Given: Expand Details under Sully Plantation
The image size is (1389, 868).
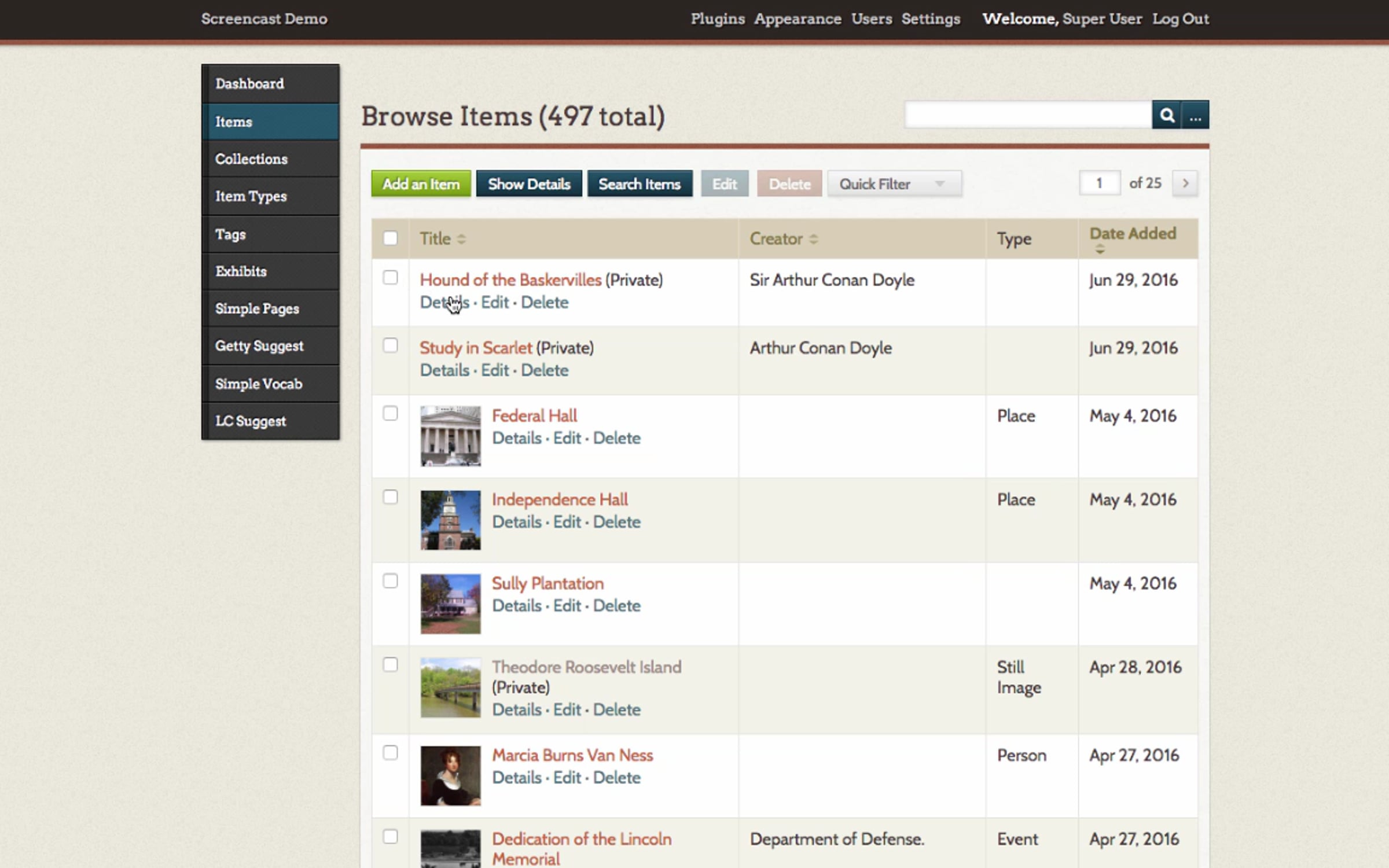Looking at the screenshot, I should 516,606.
